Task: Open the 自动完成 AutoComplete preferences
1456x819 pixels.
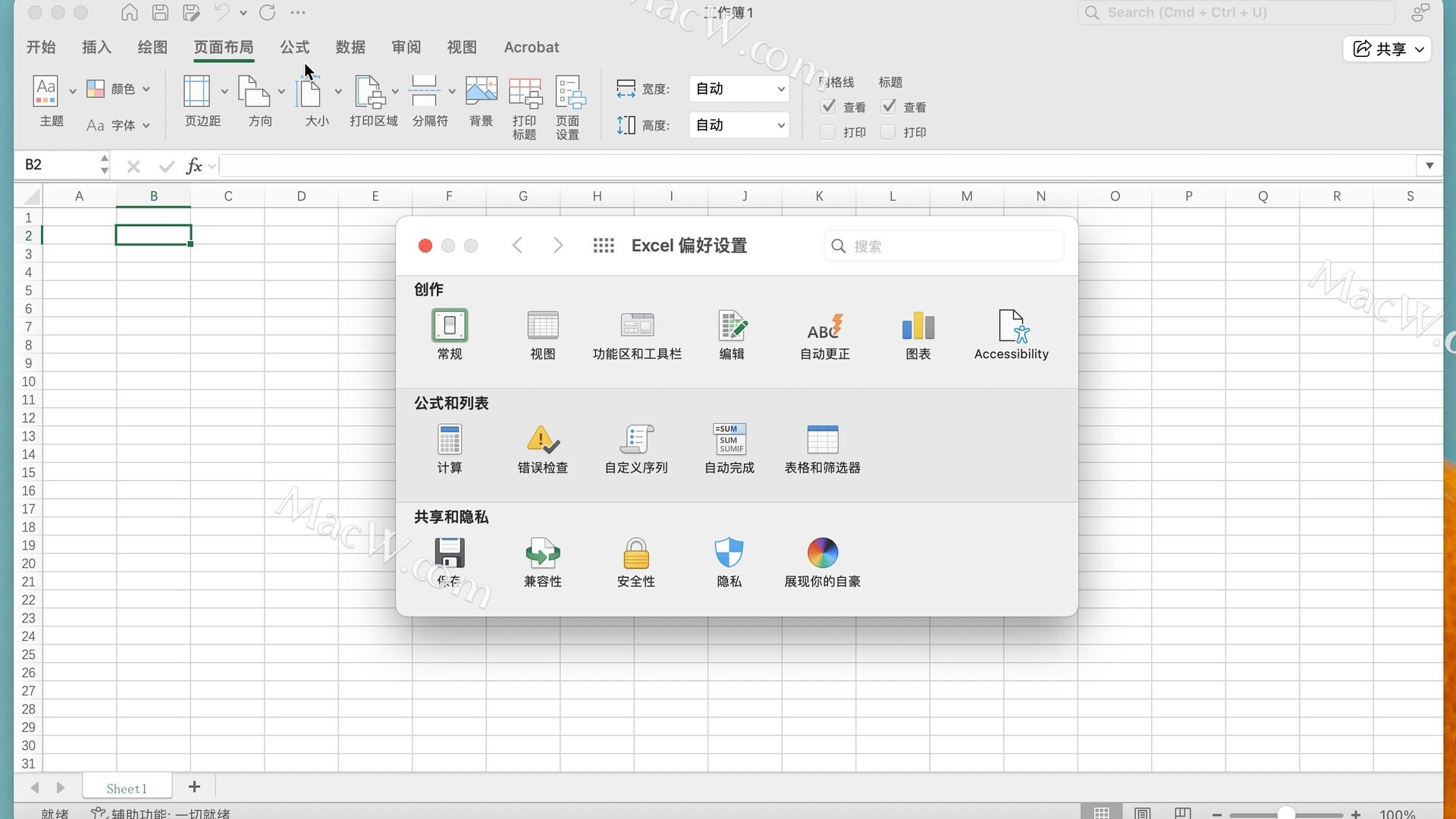Action: click(x=730, y=448)
